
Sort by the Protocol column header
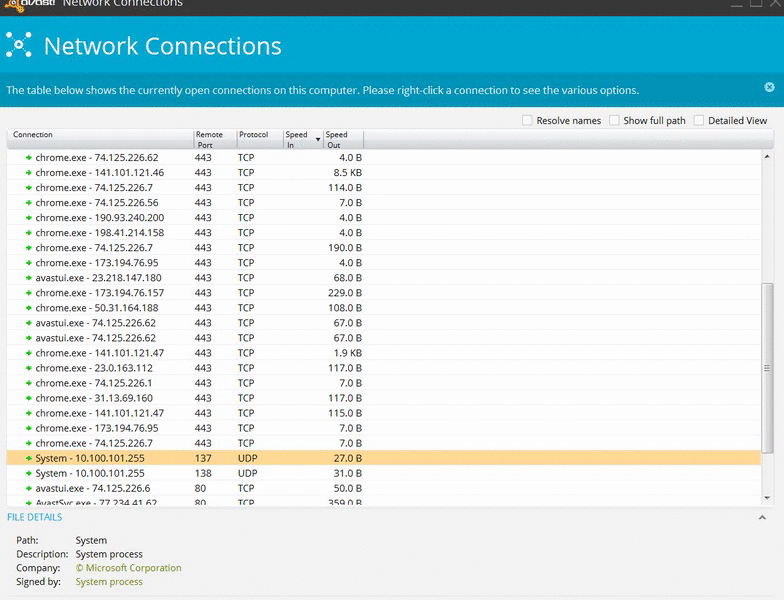click(260, 140)
